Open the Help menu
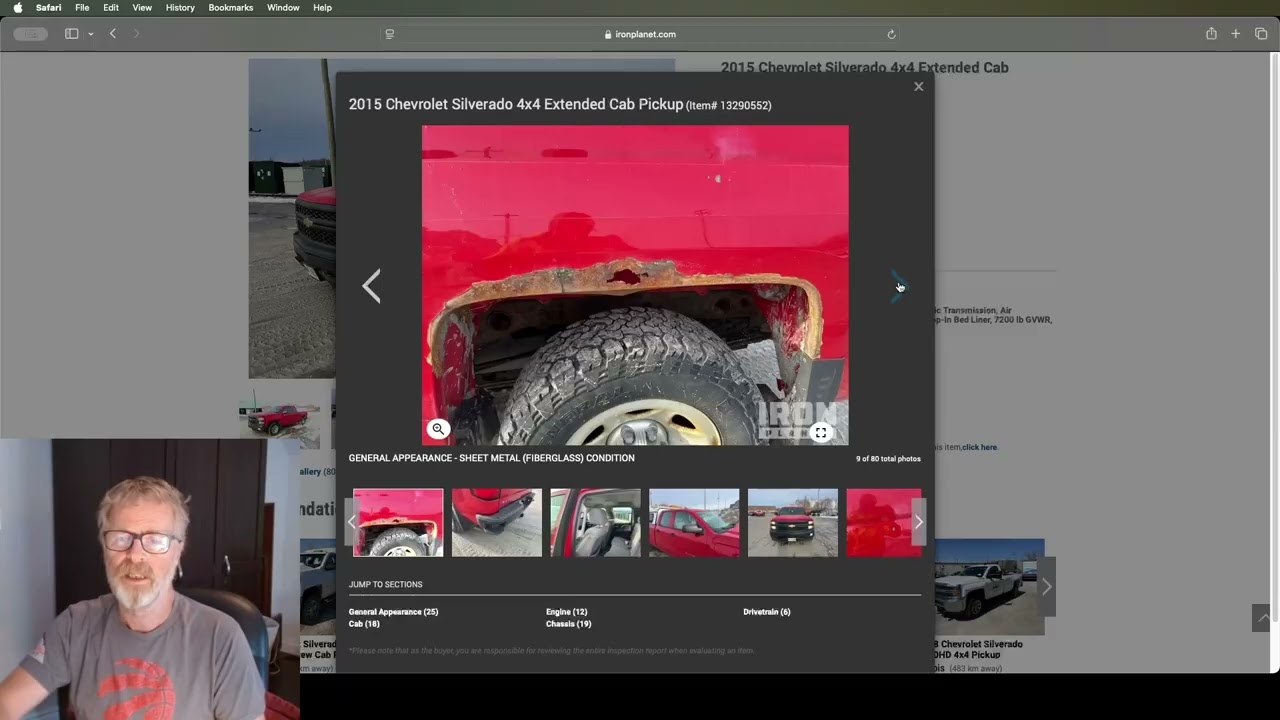Image resolution: width=1280 pixels, height=720 pixels. pos(322,8)
